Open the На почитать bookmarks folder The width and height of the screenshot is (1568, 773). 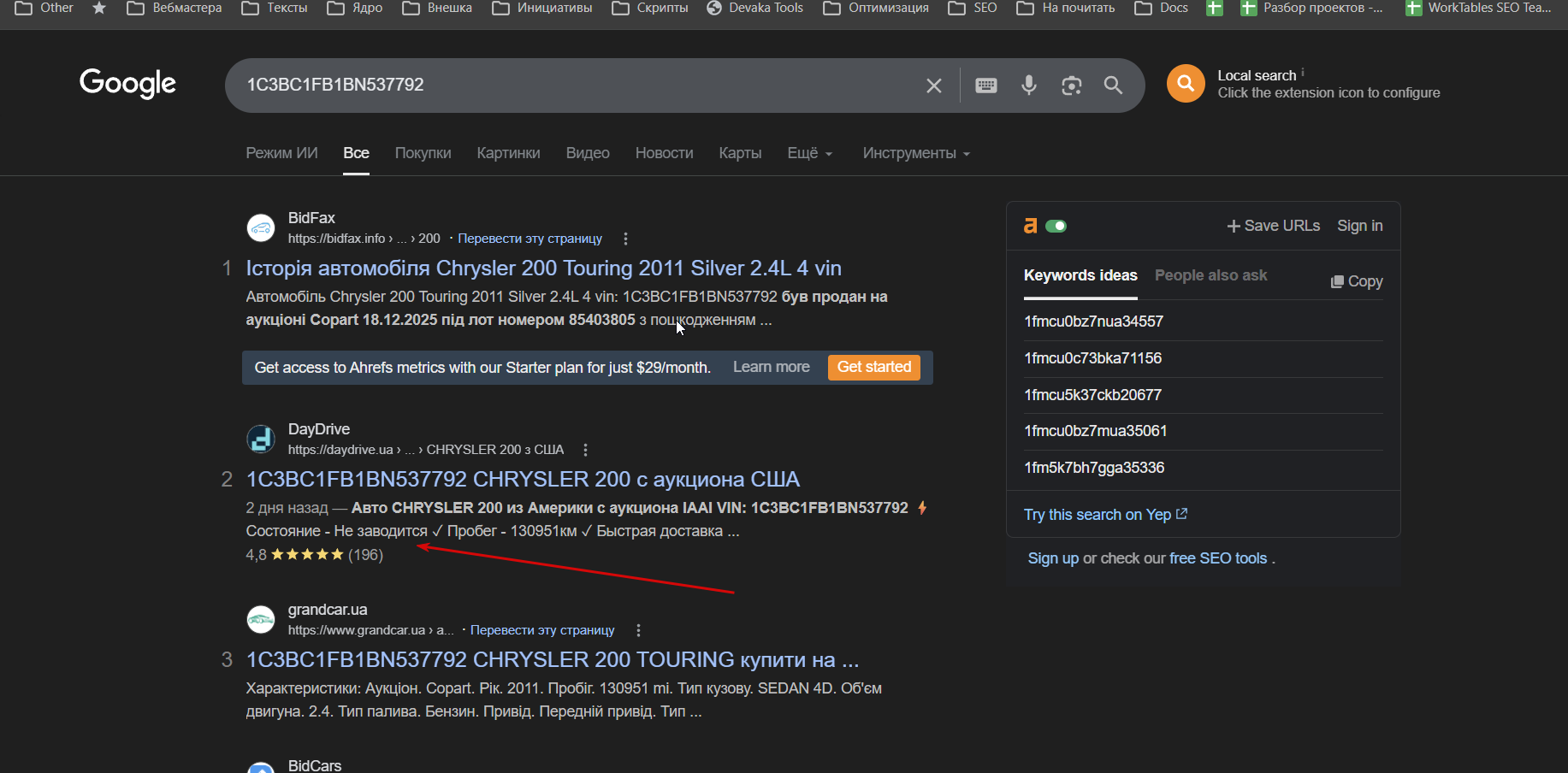(1066, 8)
